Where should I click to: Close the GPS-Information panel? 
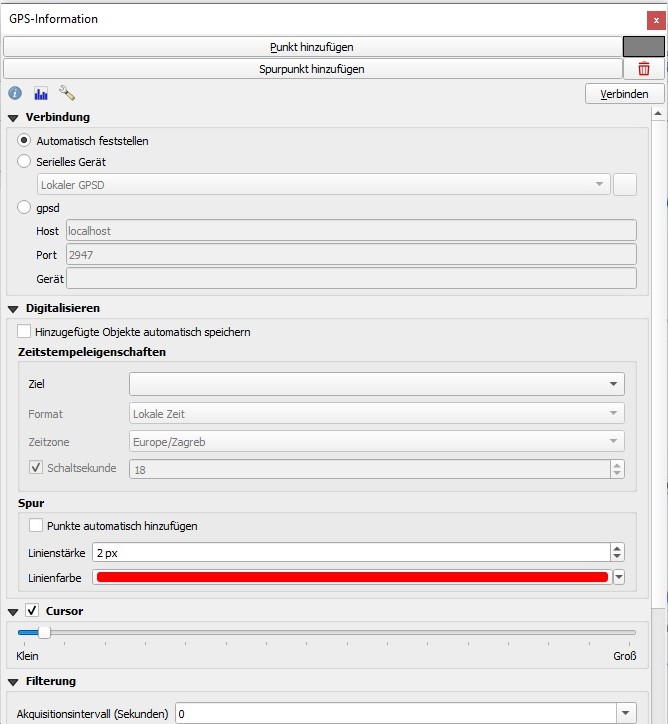click(656, 20)
